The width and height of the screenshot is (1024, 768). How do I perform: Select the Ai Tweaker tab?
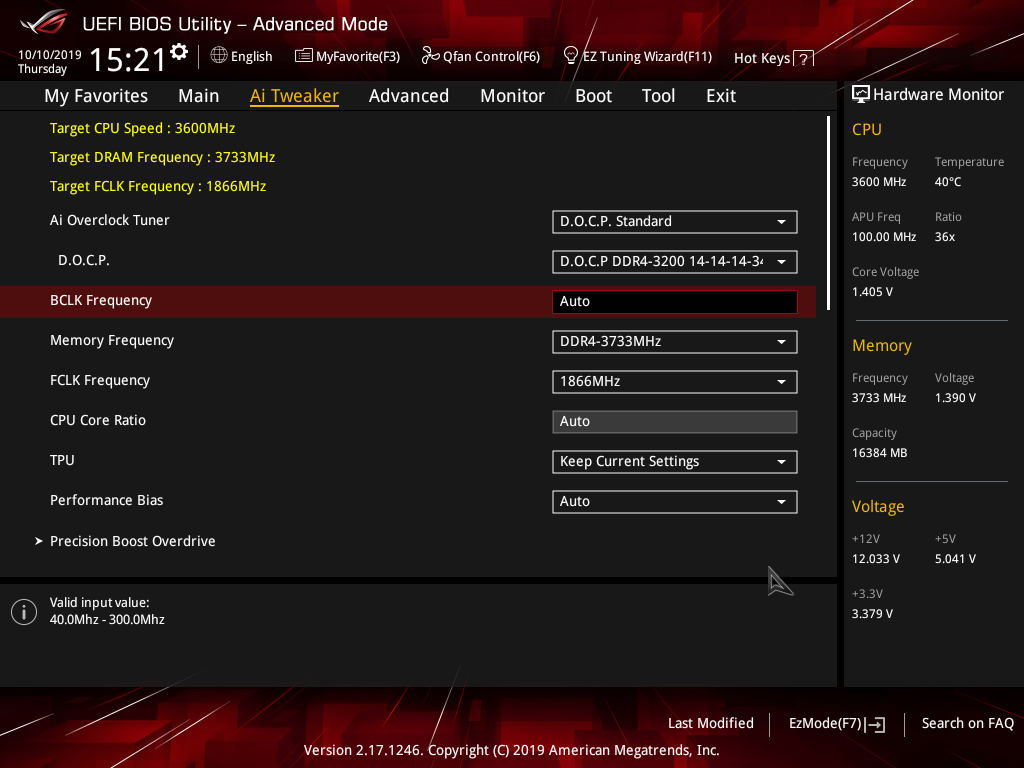pyautogui.click(x=294, y=96)
